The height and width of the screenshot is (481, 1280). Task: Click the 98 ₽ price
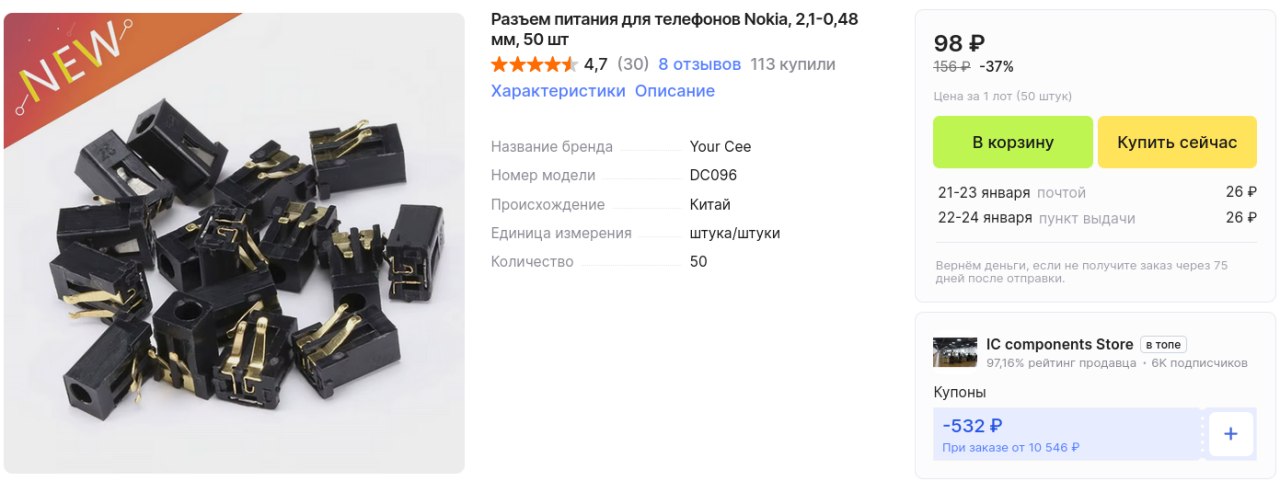click(959, 43)
